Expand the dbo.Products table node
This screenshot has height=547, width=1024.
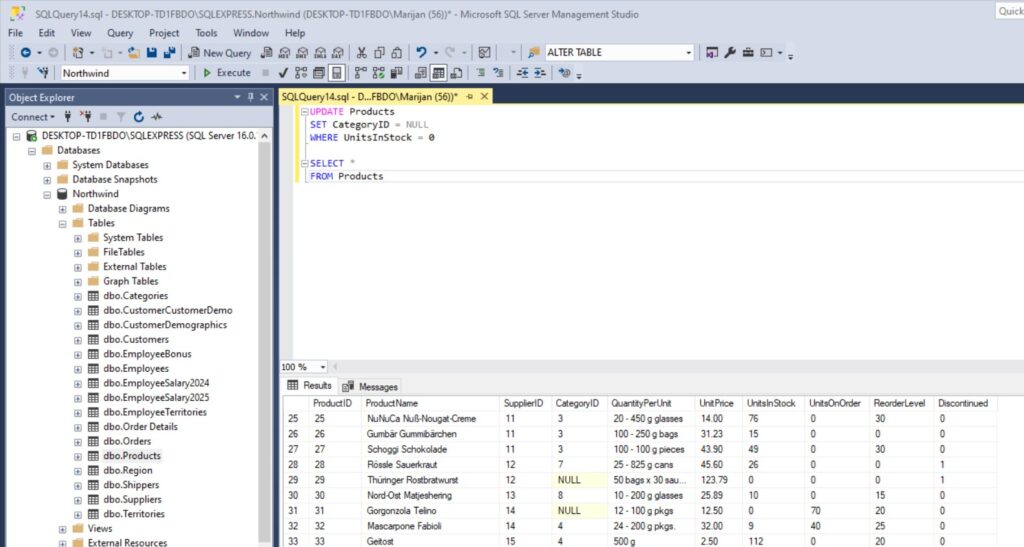(x=78, y=456)
